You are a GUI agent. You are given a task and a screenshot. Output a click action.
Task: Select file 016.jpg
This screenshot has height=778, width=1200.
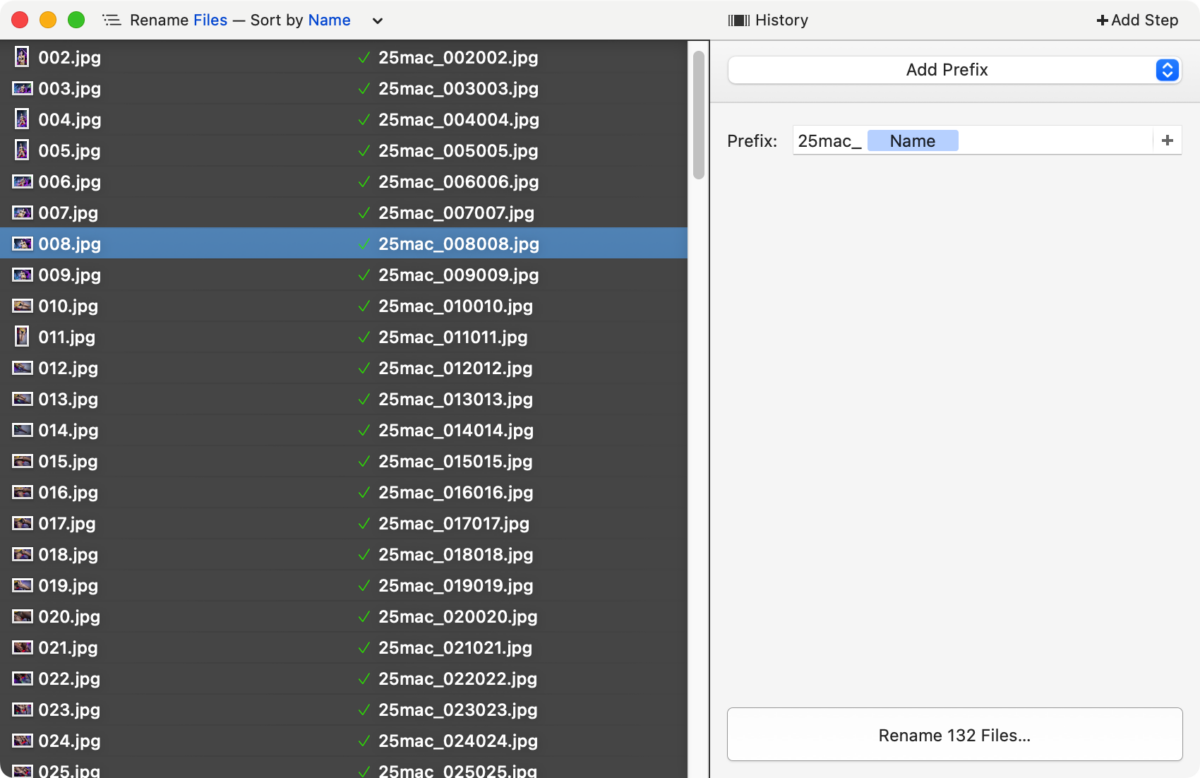[68, 492]
